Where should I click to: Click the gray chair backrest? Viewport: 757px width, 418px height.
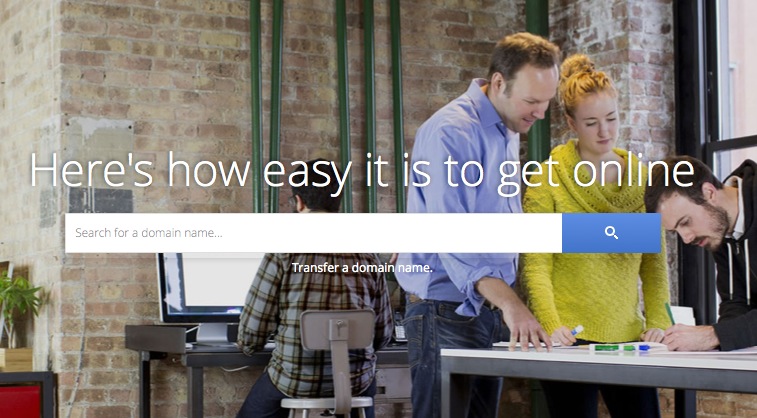(337, 329)
